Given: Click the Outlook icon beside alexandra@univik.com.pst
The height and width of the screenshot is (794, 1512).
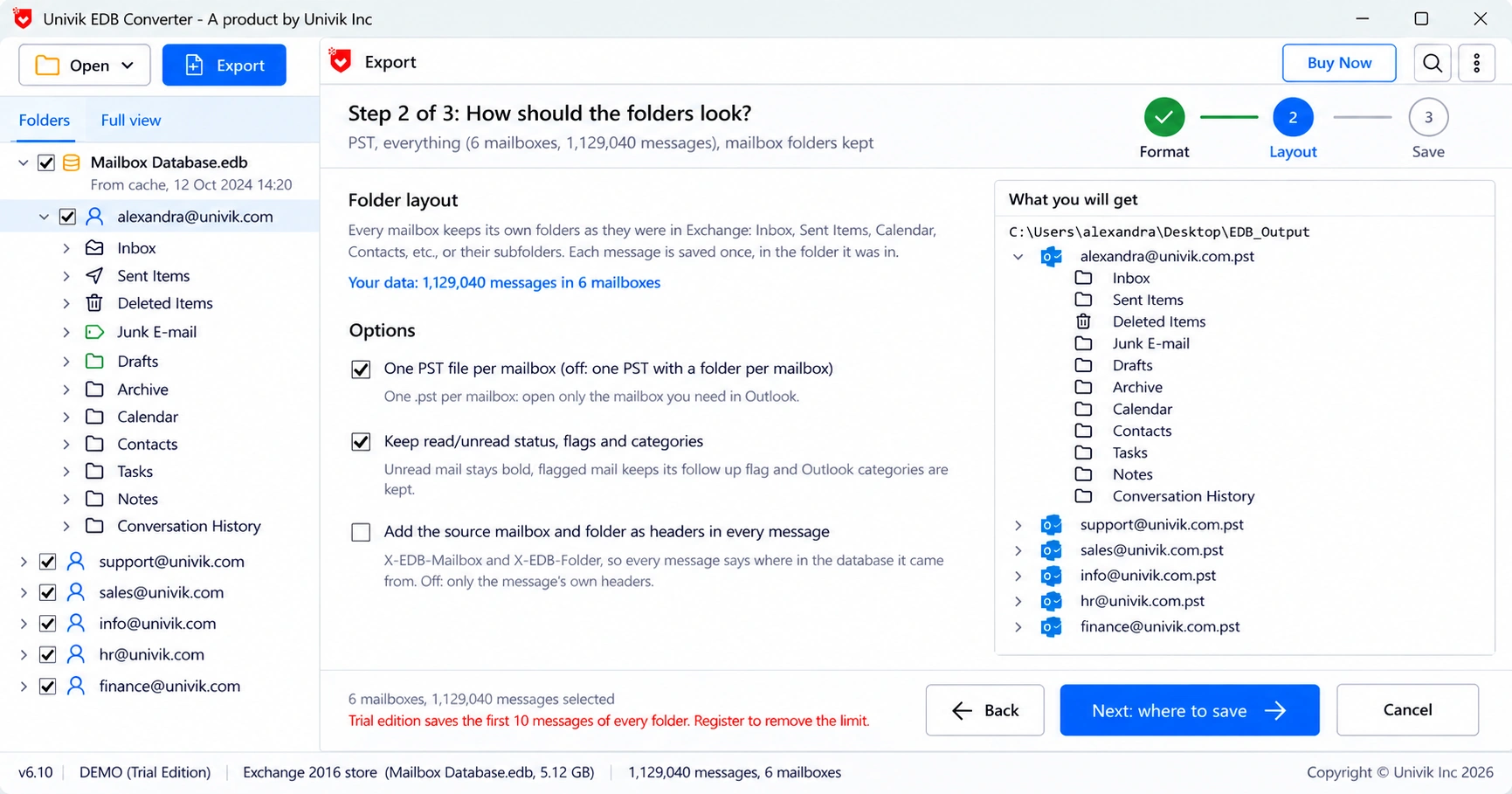Looking at the screenshot, I should [x=1051, y=257].
